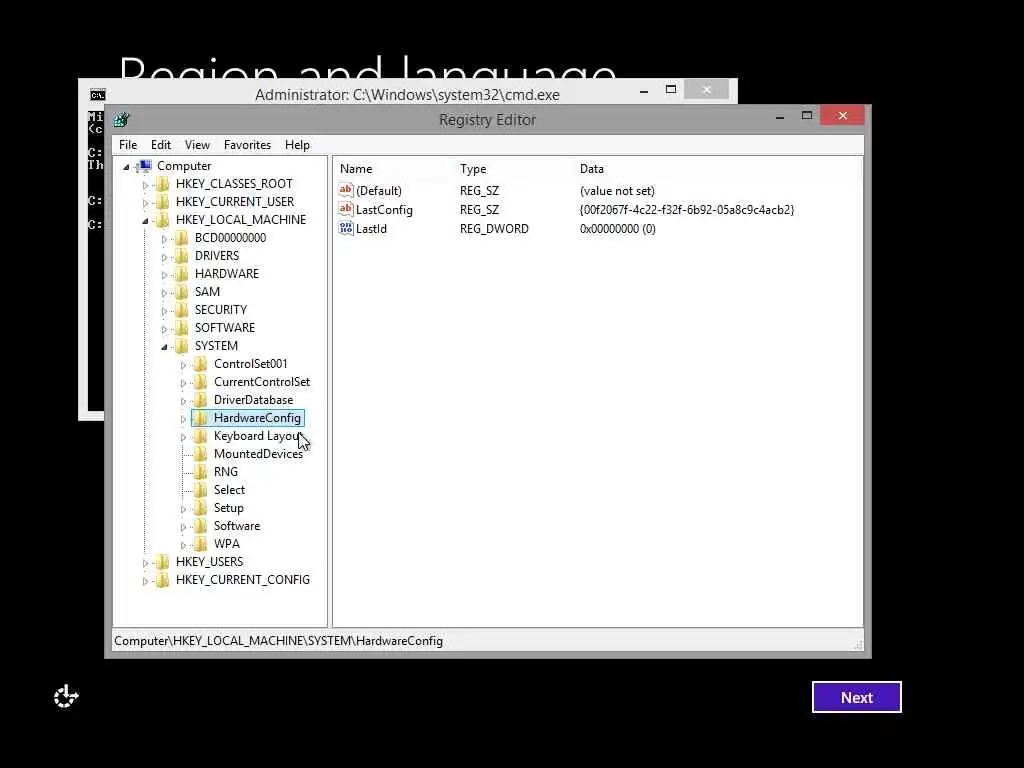Click the HKEY_USERS folder icon

pyautogui.click(x=163, y=562)
